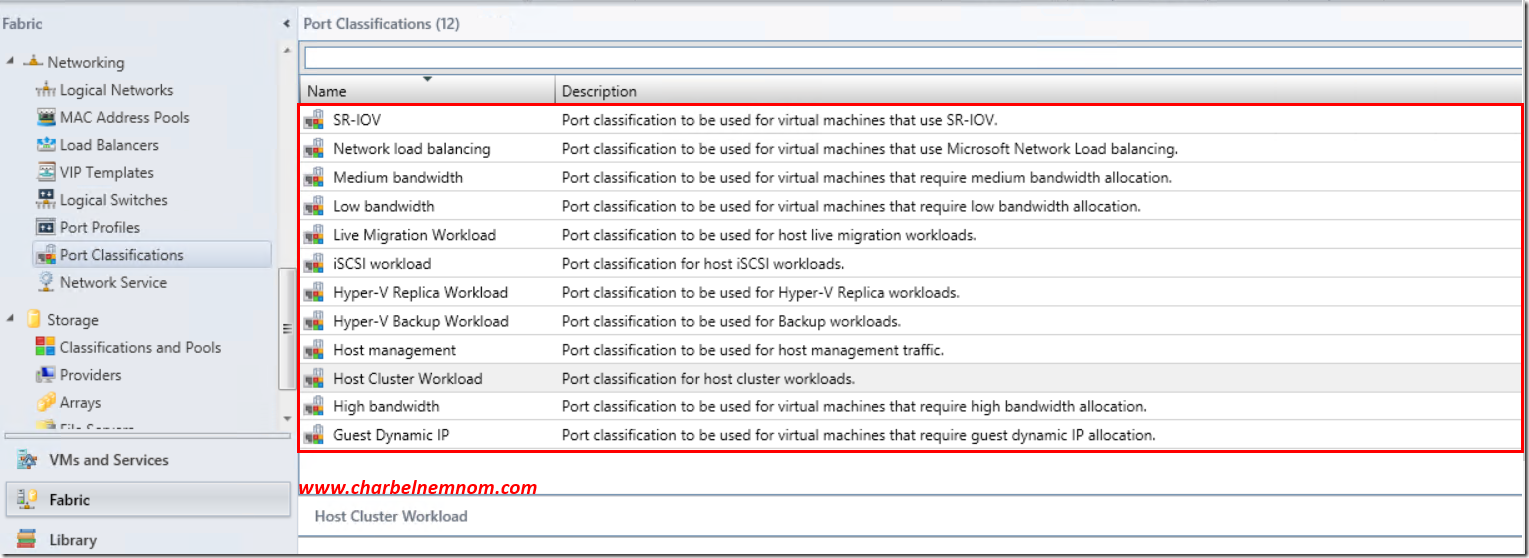Click the Host management row icon

[x=315, y=350]
